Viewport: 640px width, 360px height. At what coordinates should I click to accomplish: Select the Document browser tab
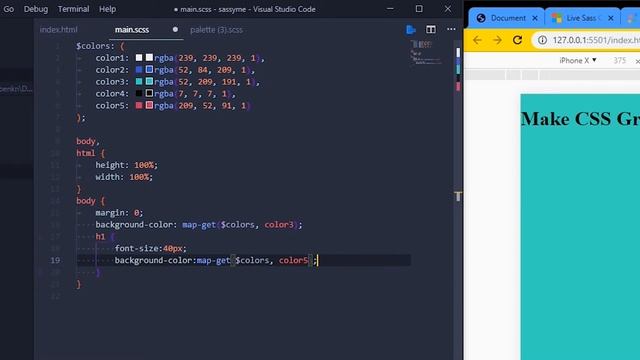point(508,18)
